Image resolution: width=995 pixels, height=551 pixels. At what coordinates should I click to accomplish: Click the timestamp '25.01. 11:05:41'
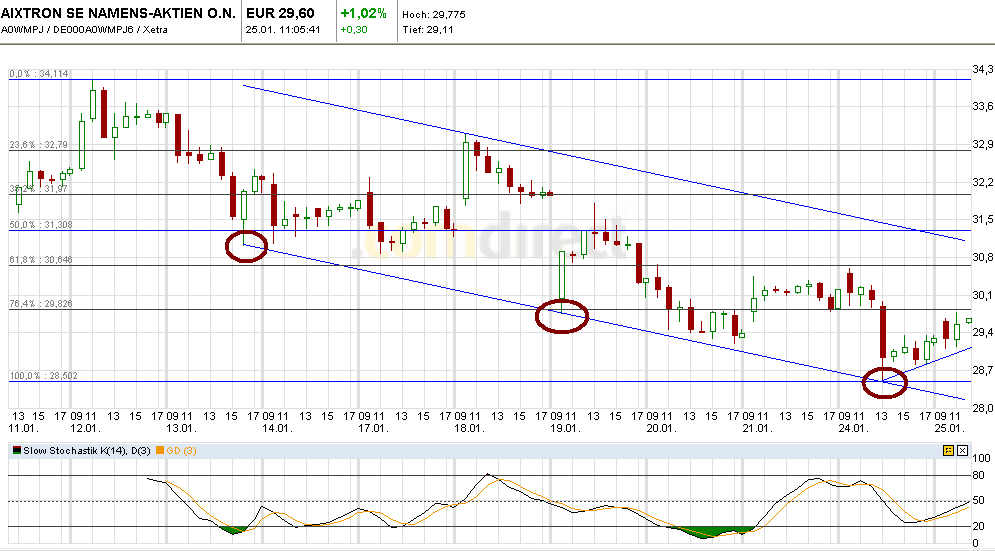(283, 29)
